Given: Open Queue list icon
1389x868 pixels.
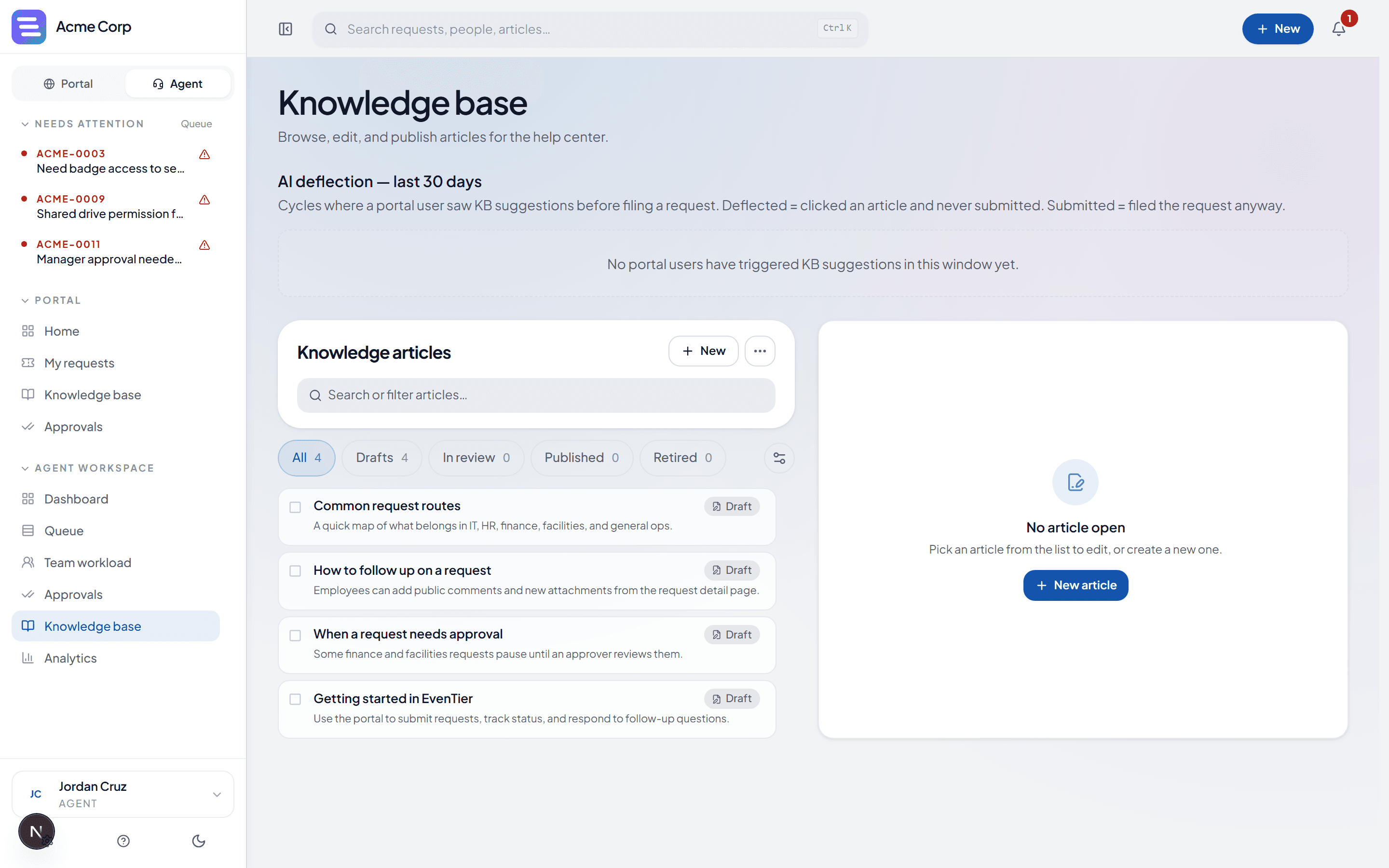Looking at the screenshot, I should (28, 530).
